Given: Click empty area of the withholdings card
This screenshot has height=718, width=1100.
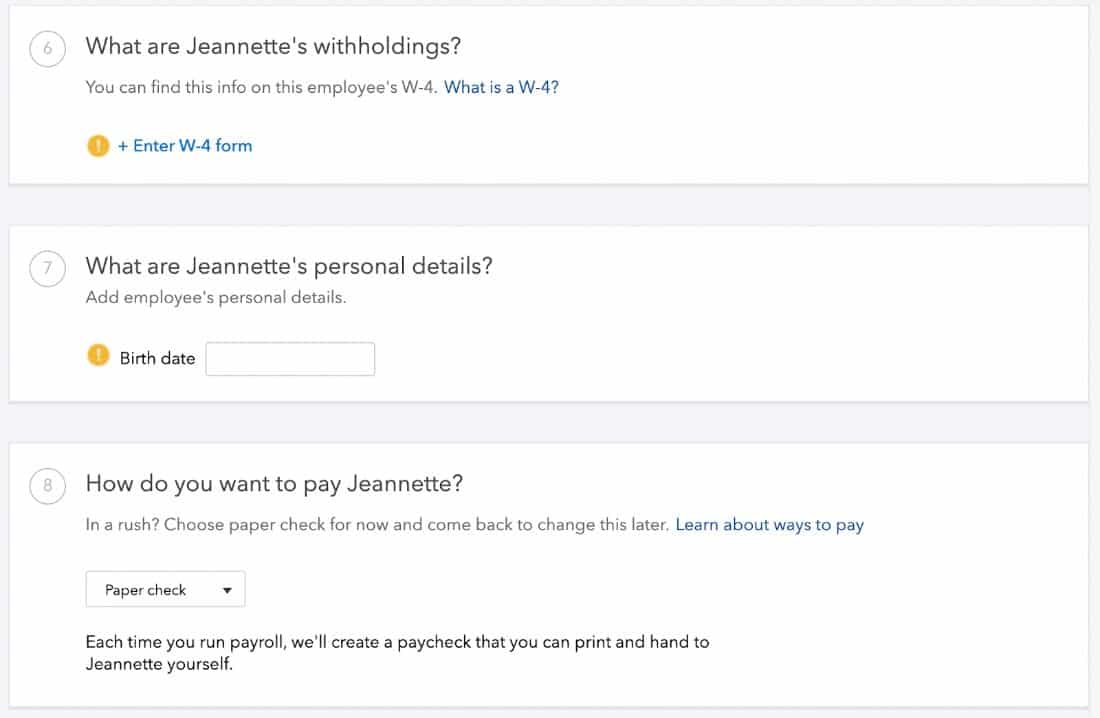Looking at the screenshot, I should [772, 133].
